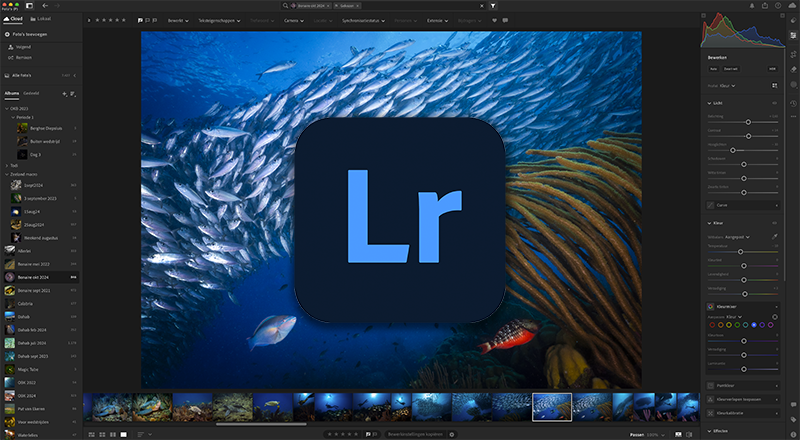Click Bewerkinstellingen kopiëren button
Image resolution: width=800 pixels, height=440 pixels.
tap(415, 434)
